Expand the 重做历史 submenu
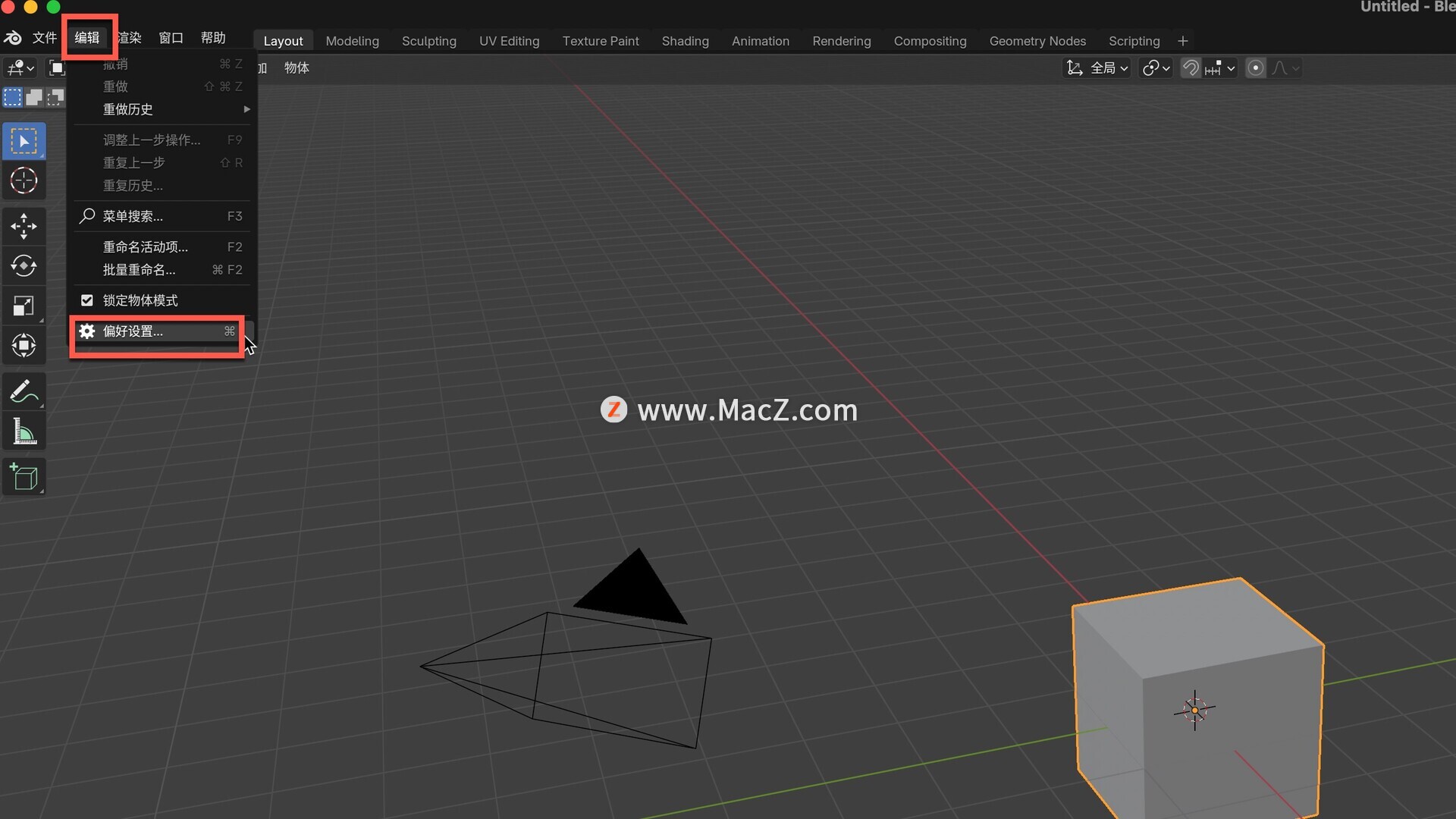The image size is (1456, 819). click(162, 109)
